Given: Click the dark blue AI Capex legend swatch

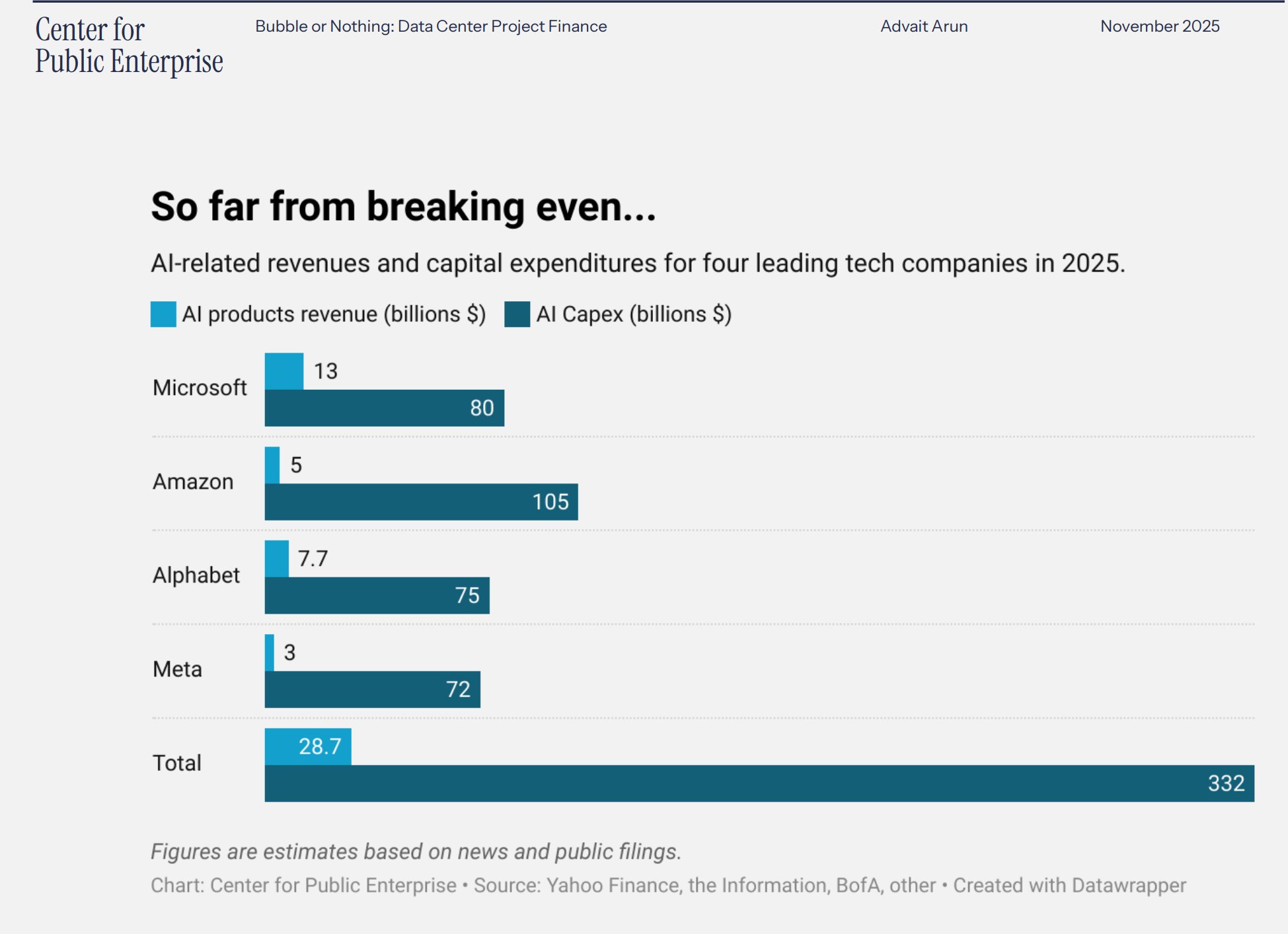Looking at the screenshot, I should pyautogui.click(x=517, y=314).
